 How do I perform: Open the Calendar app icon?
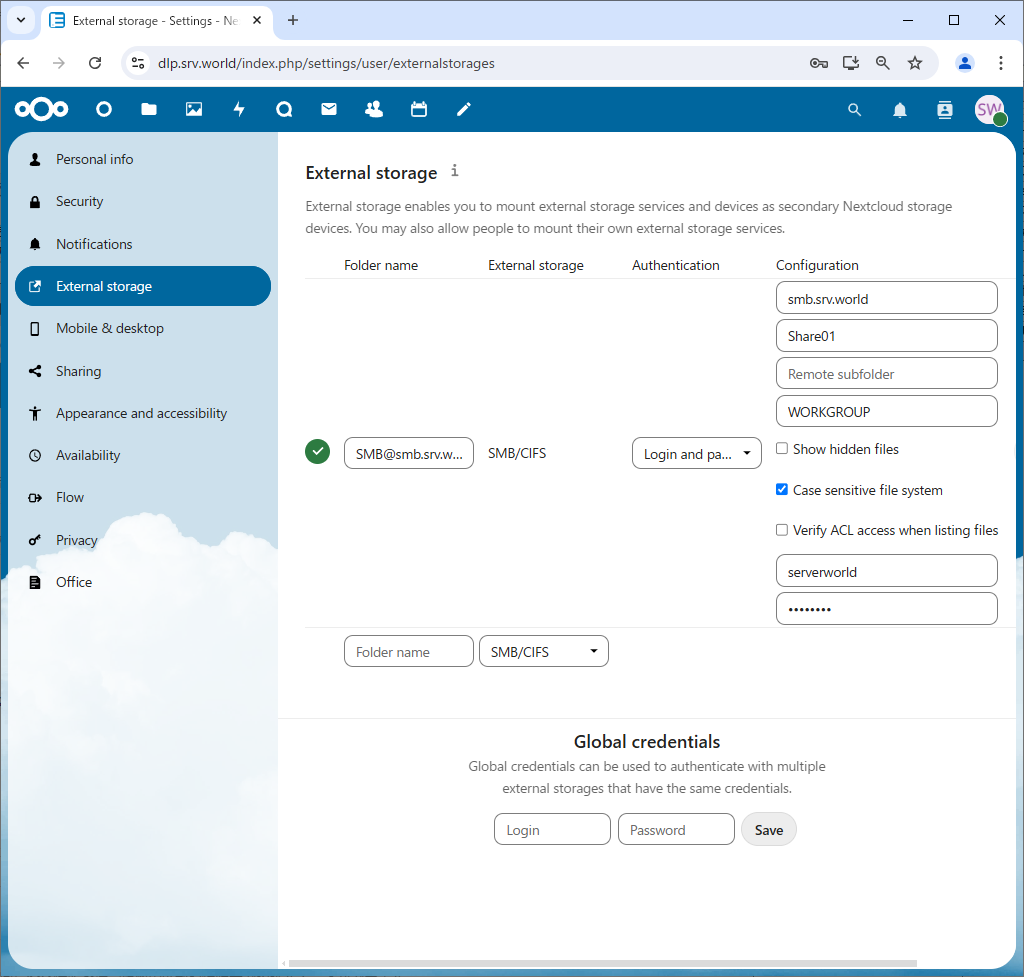(x=419, y=110)
